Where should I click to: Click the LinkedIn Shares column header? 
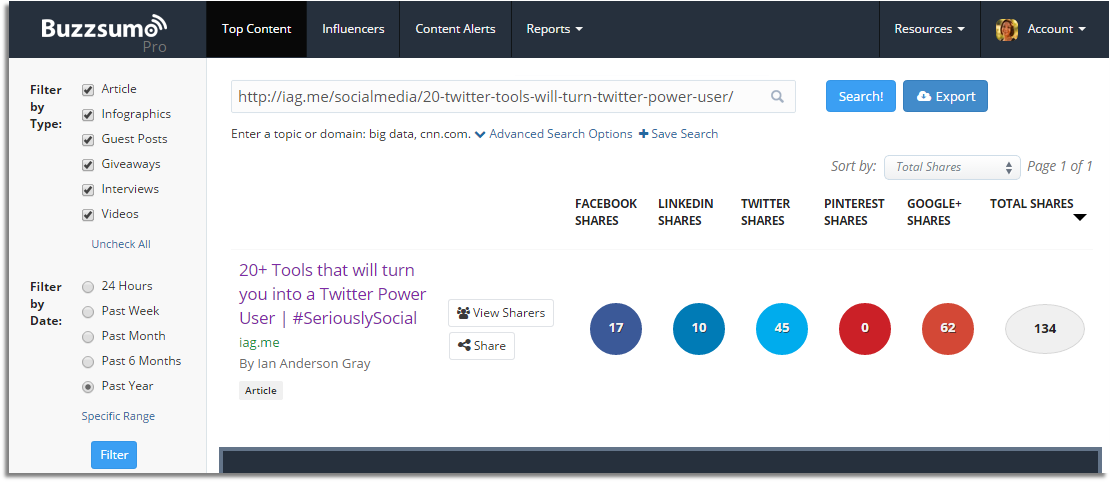[686, 212]
